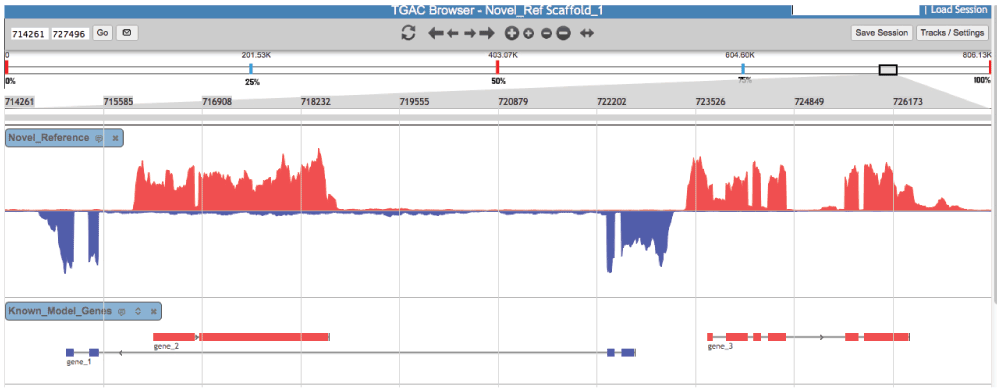Zoom in slightly with small plus icon

[529, 33]
